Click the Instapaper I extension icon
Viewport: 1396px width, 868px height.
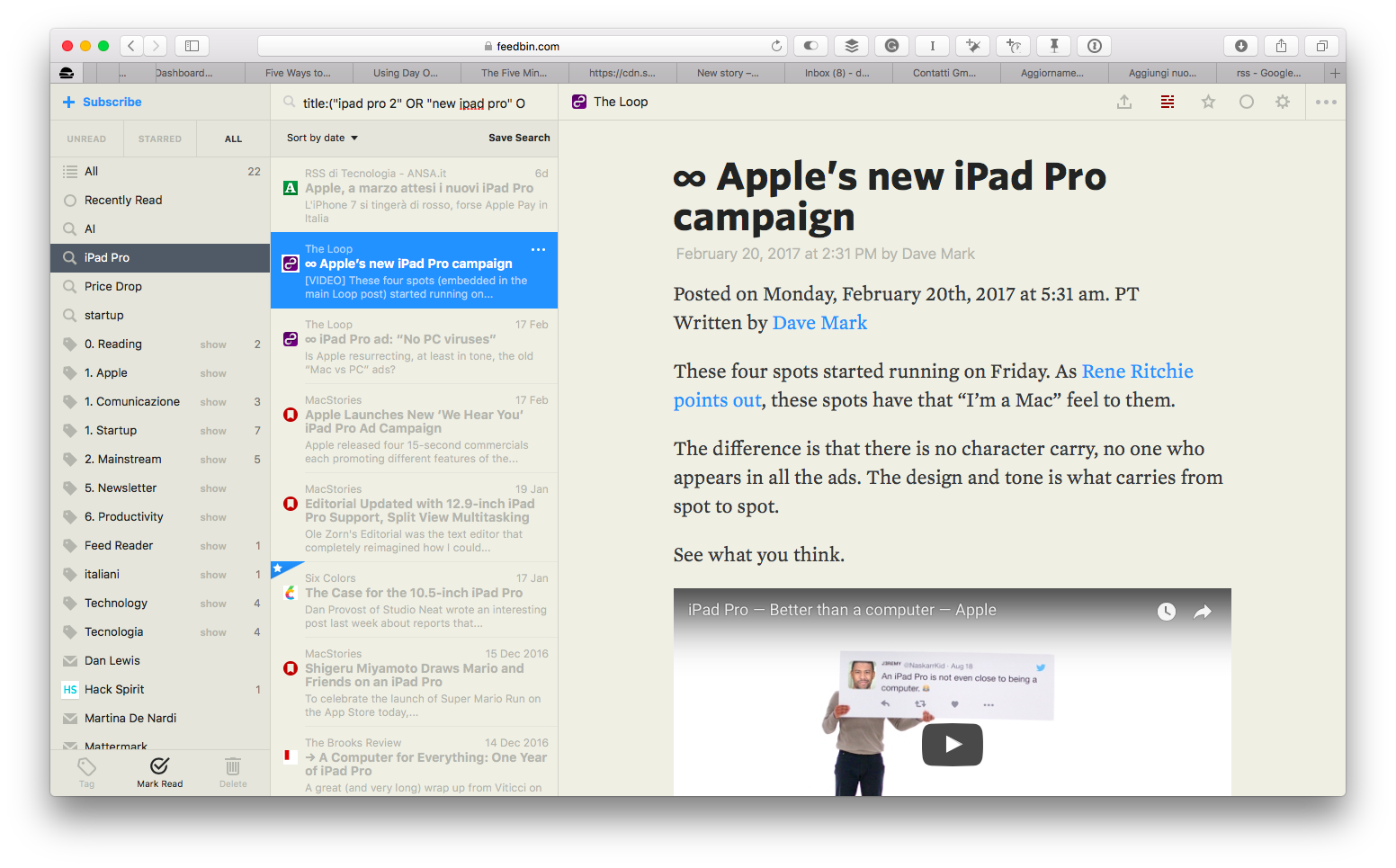tap(932, 46)
